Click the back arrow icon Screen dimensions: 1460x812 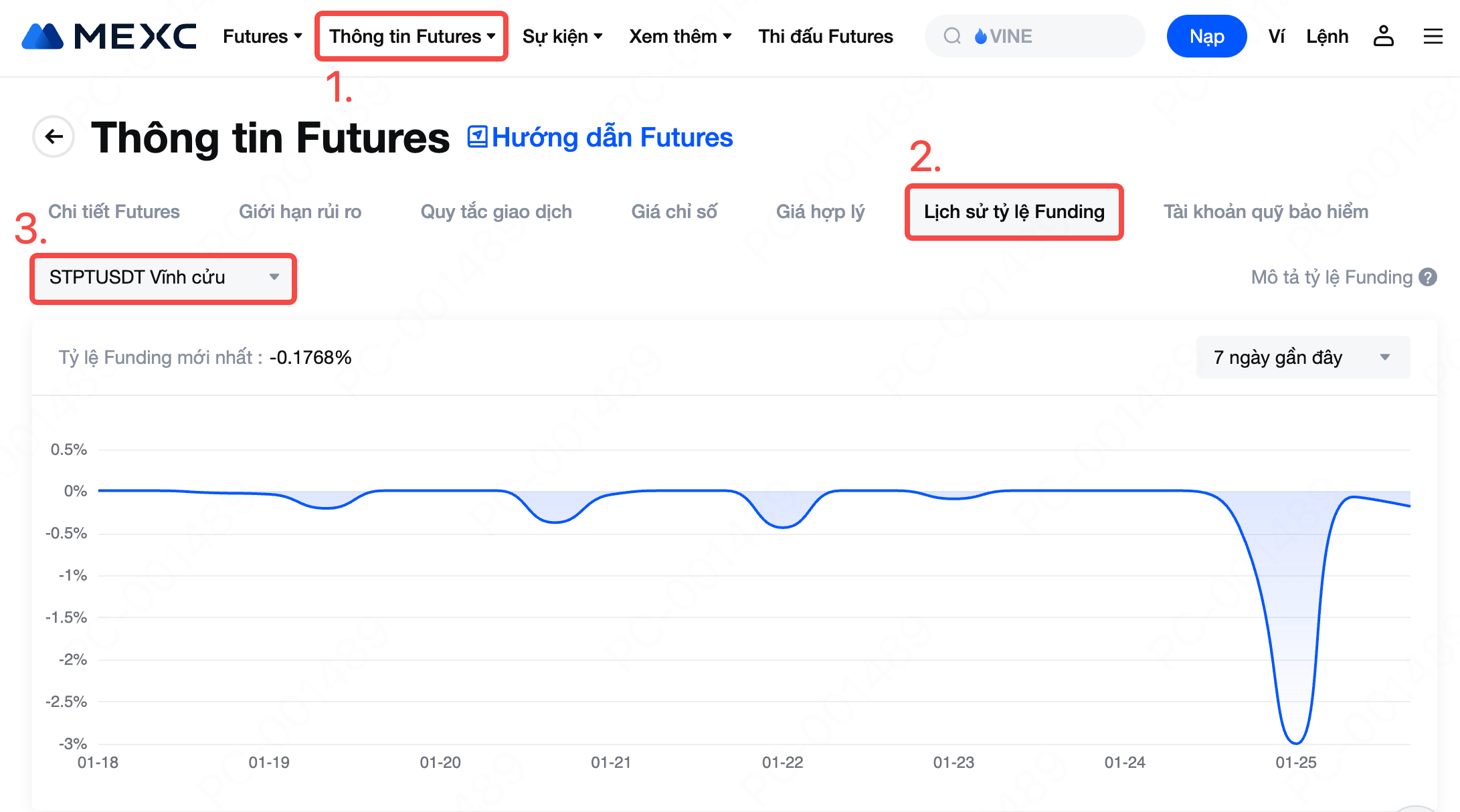[54, 137]
